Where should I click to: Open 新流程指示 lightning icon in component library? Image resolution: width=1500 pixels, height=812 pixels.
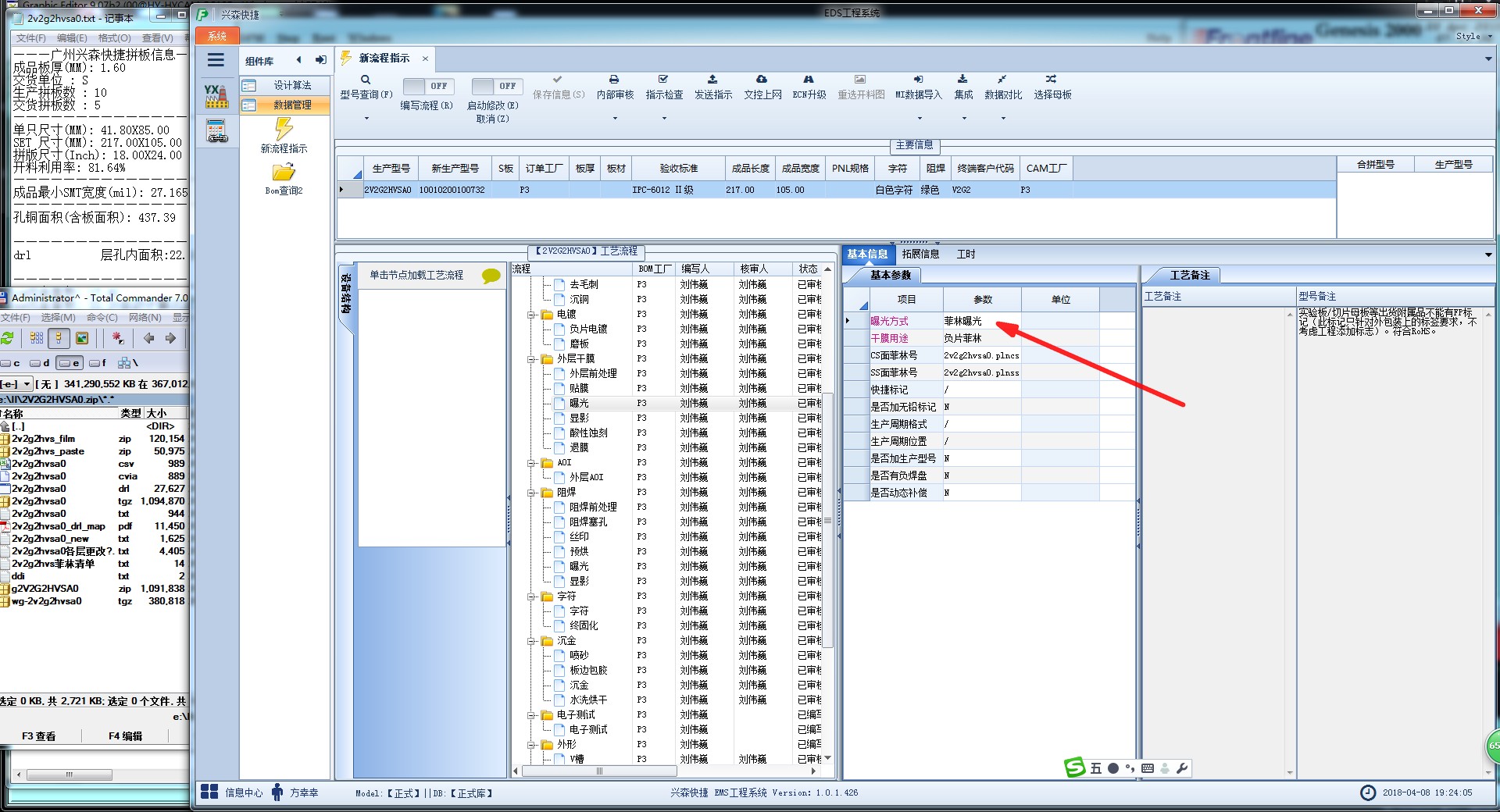click(284, 129)
